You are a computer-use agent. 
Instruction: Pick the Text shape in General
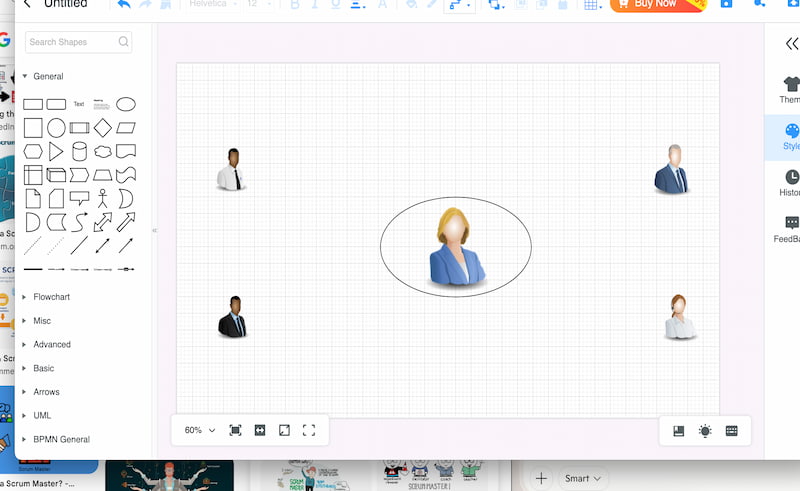[79, 104]
